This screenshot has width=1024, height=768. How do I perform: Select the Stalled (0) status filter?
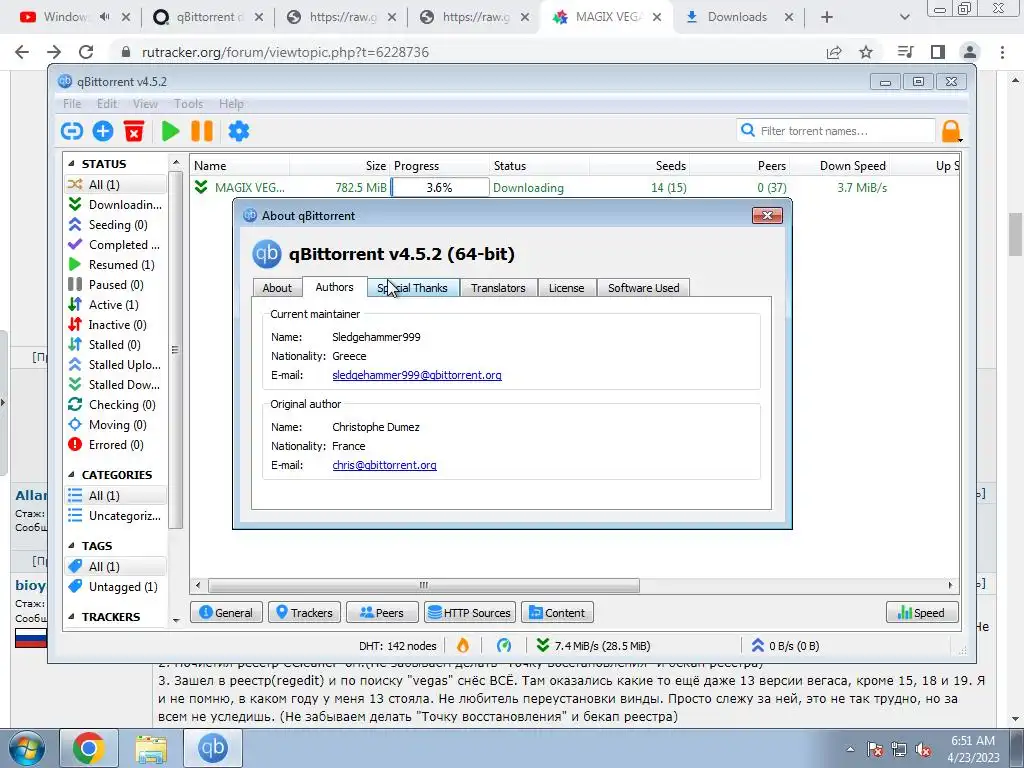coord(116,345)
